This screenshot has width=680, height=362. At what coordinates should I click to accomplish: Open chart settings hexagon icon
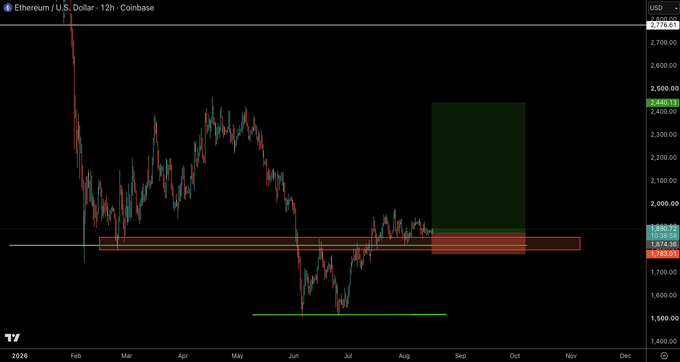pos(664,355)
